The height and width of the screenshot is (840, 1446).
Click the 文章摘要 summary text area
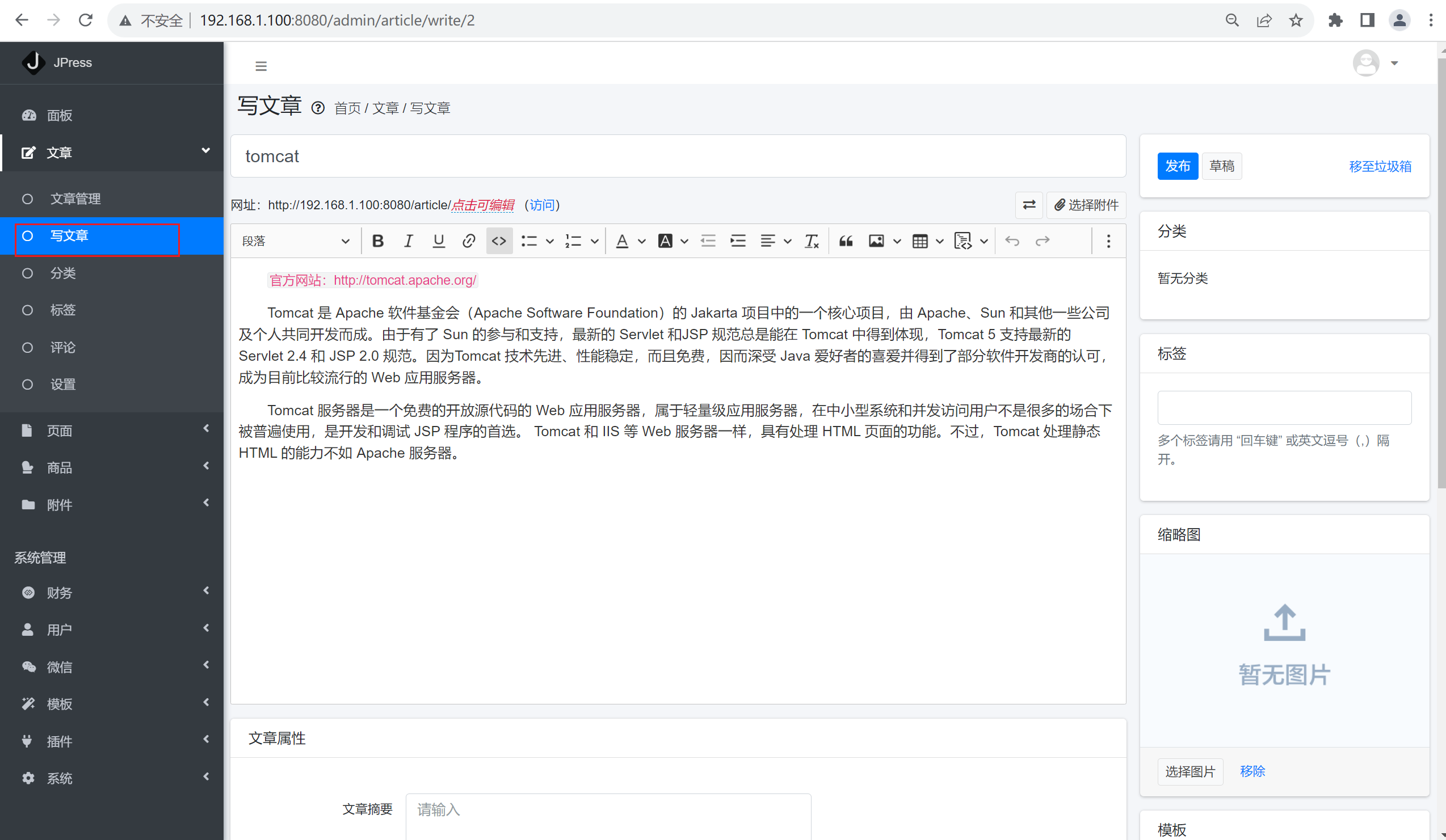coord(608,817)
